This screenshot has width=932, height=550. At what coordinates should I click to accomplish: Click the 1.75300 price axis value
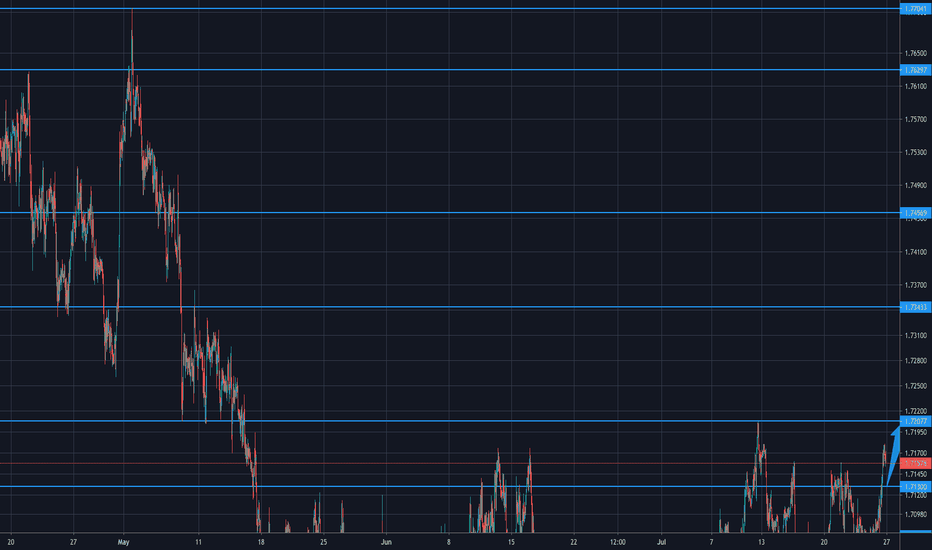point(915,152)
